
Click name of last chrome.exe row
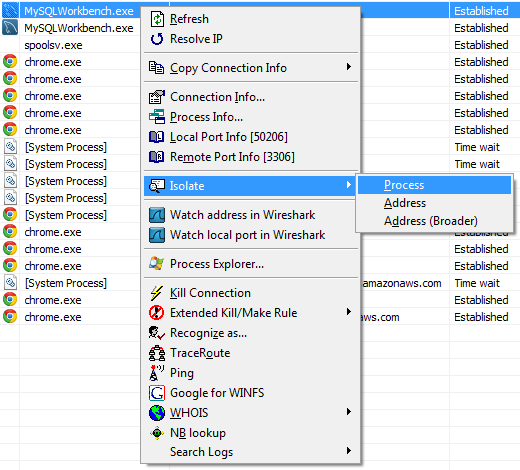point(53,317)
